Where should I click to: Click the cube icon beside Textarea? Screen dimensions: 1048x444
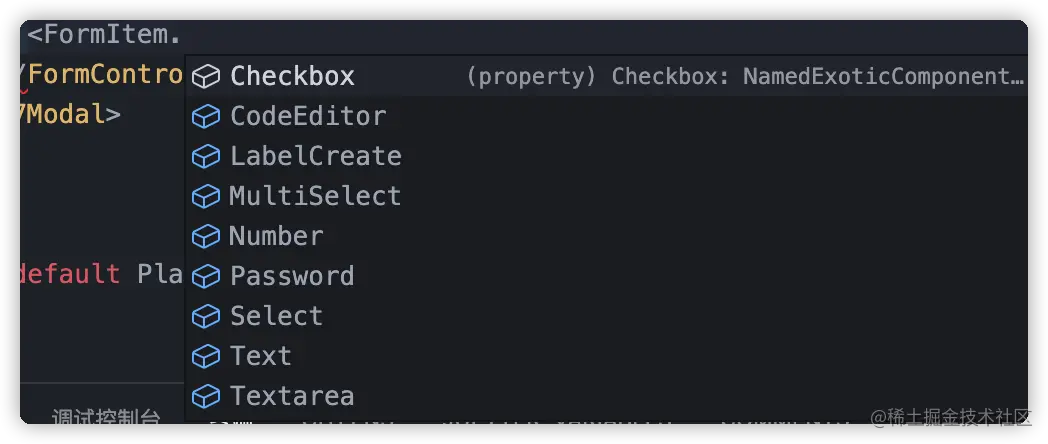tap(206, 397)
